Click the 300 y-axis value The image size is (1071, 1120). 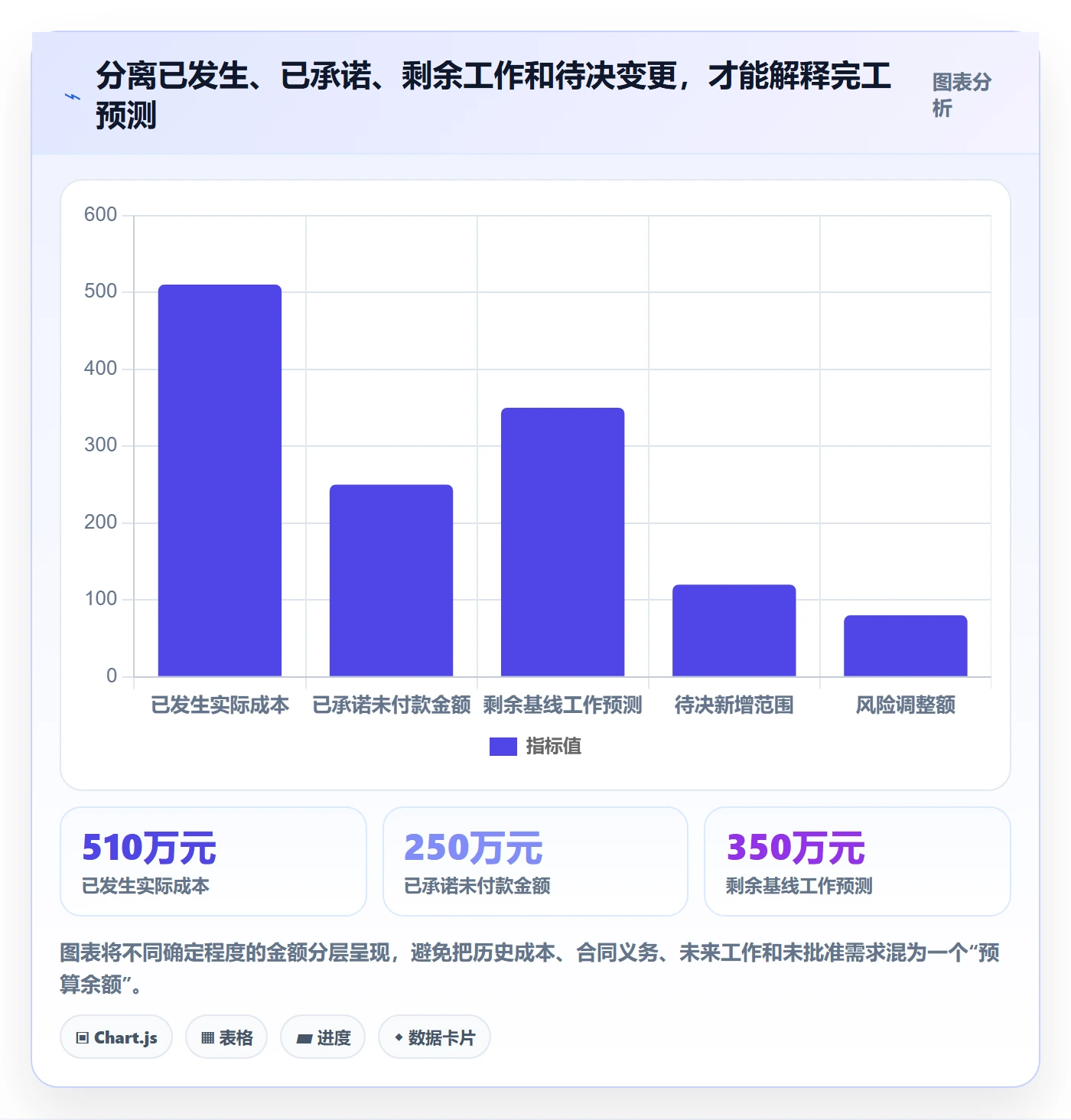pos(100,445)
